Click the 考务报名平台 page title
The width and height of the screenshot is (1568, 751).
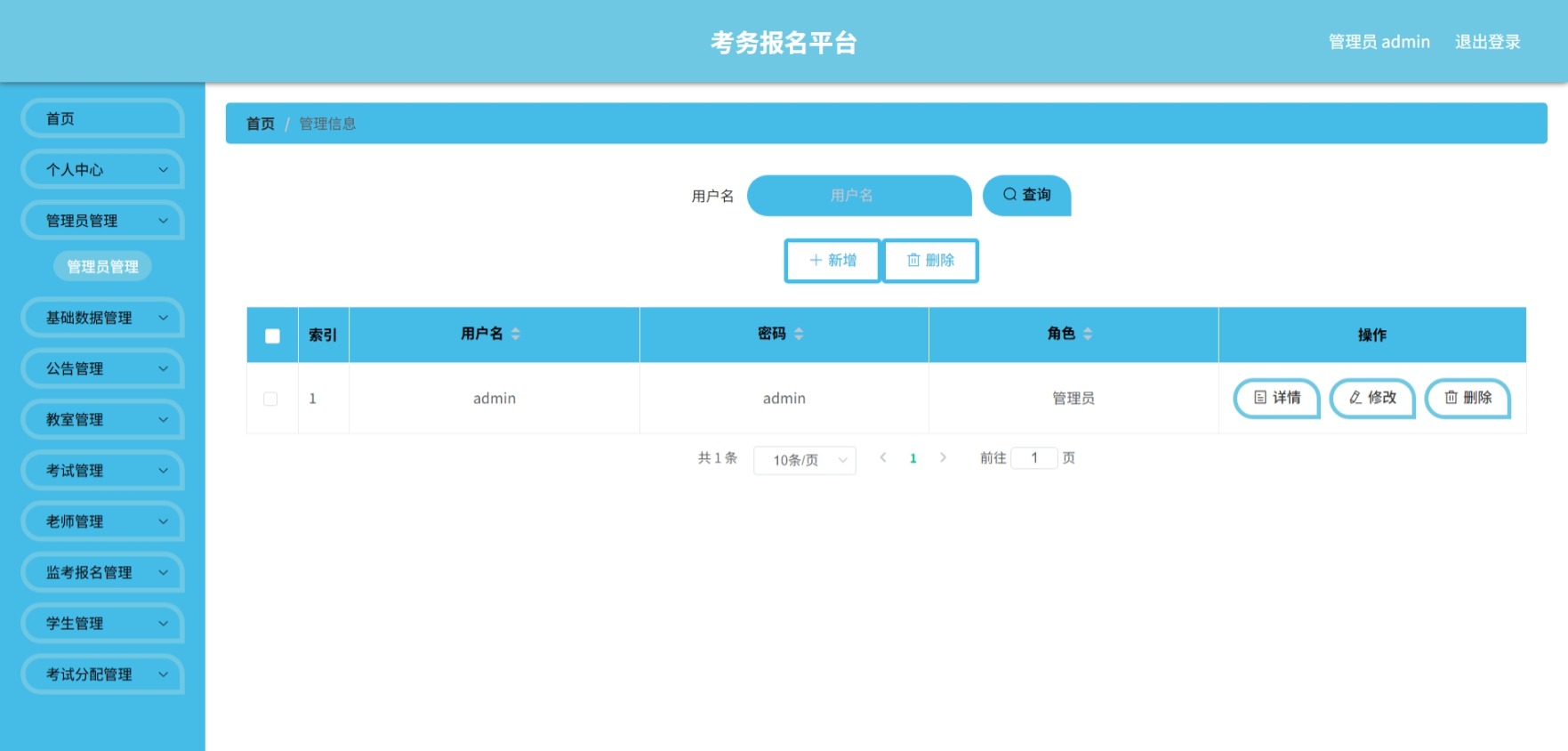(784, 42)
